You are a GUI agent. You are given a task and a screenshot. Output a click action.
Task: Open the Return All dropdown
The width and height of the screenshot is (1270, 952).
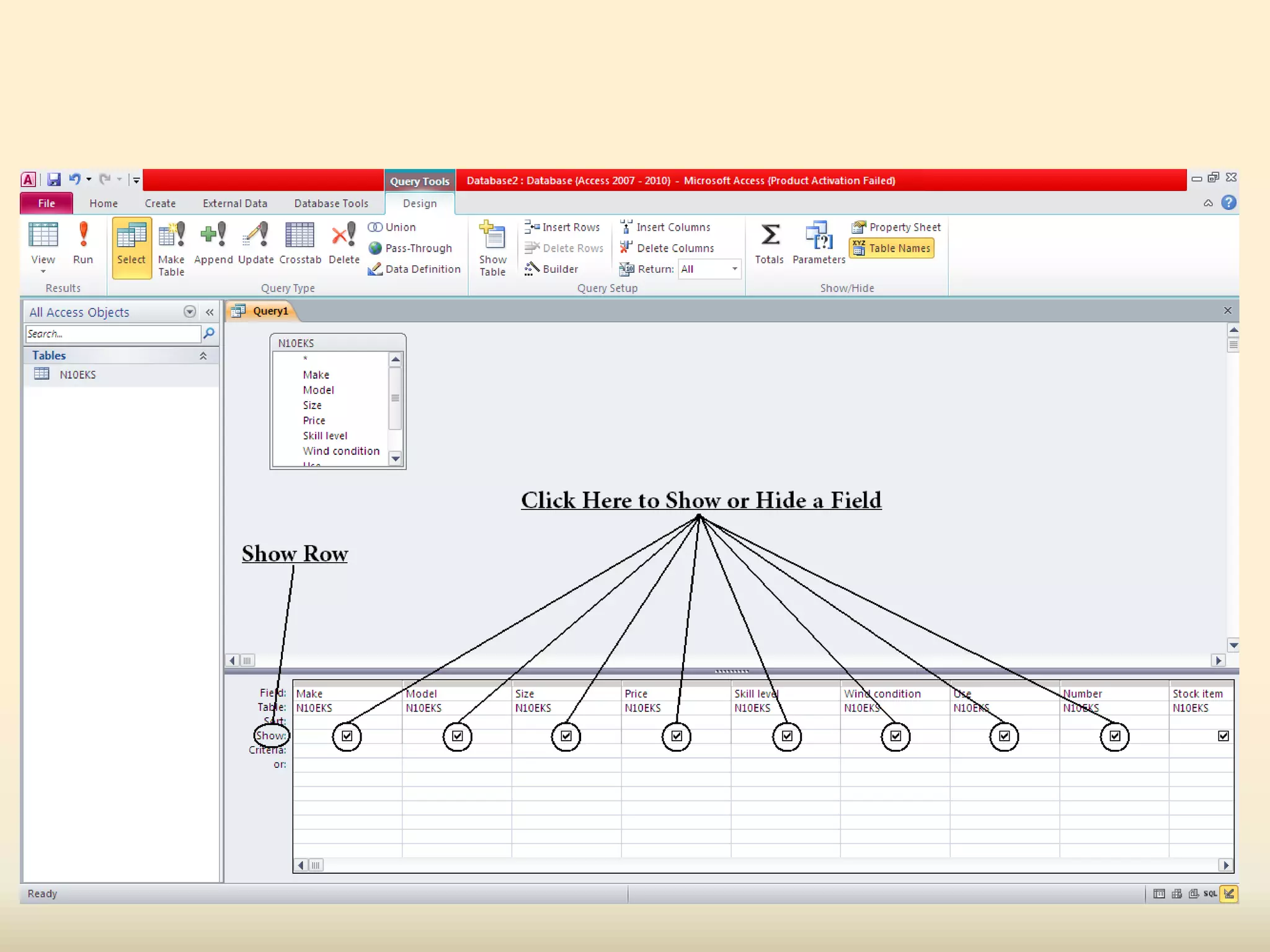pos(734,269)
